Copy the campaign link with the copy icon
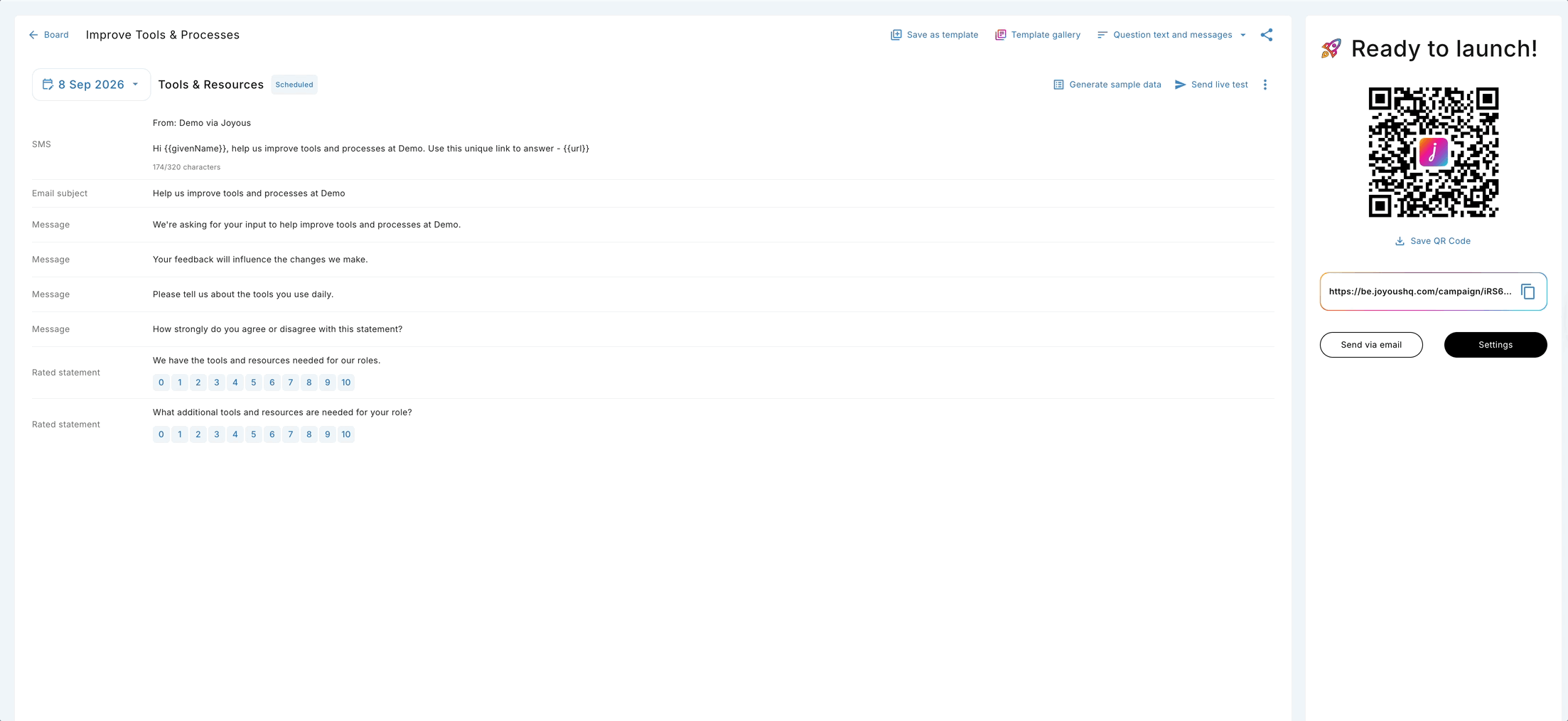 1527,292
